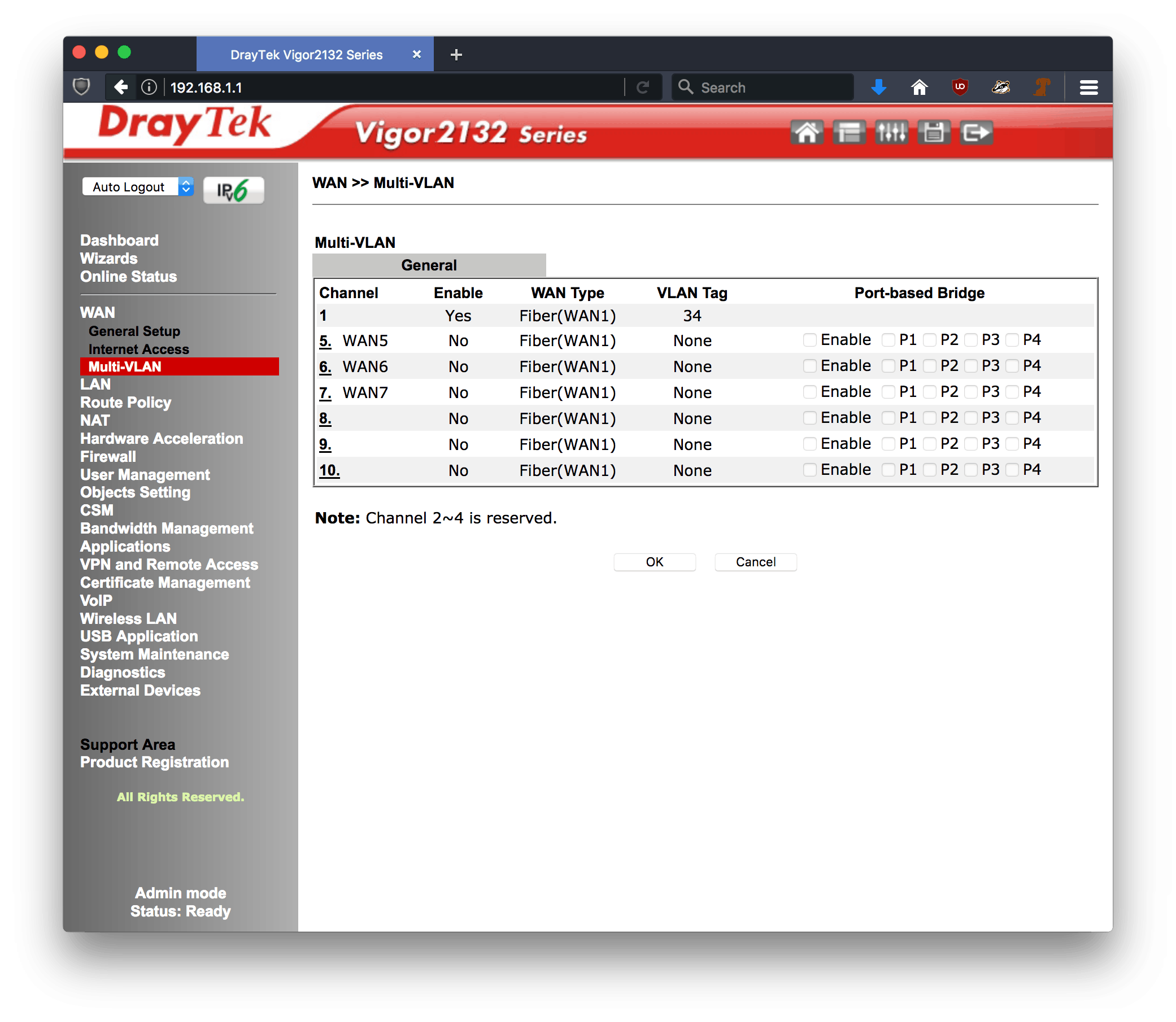Close the DrayTek Vigor2132 Series tab
Viewport: 1176px width, 1022px height.
(x=416, y=55)
